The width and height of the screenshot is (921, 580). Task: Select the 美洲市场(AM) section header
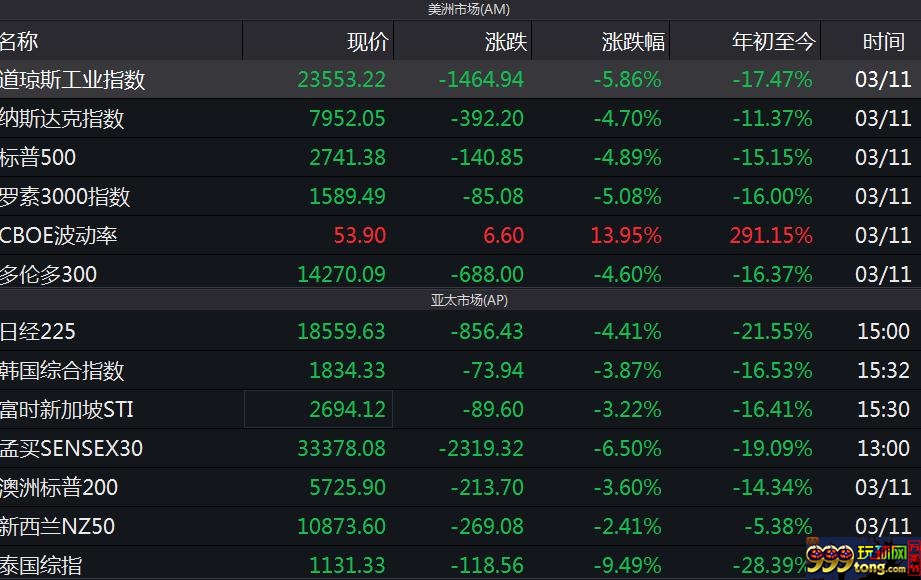[x=469, y=9]
